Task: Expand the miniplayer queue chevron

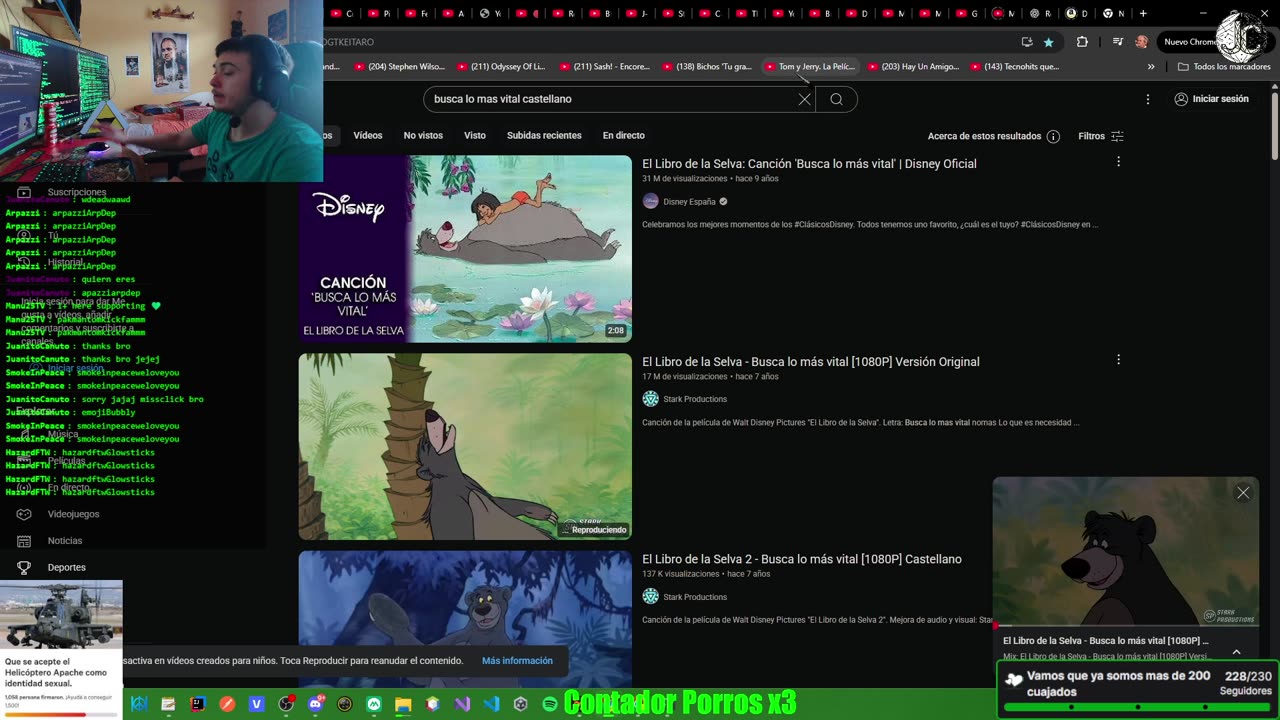Action: (1236, 651)
